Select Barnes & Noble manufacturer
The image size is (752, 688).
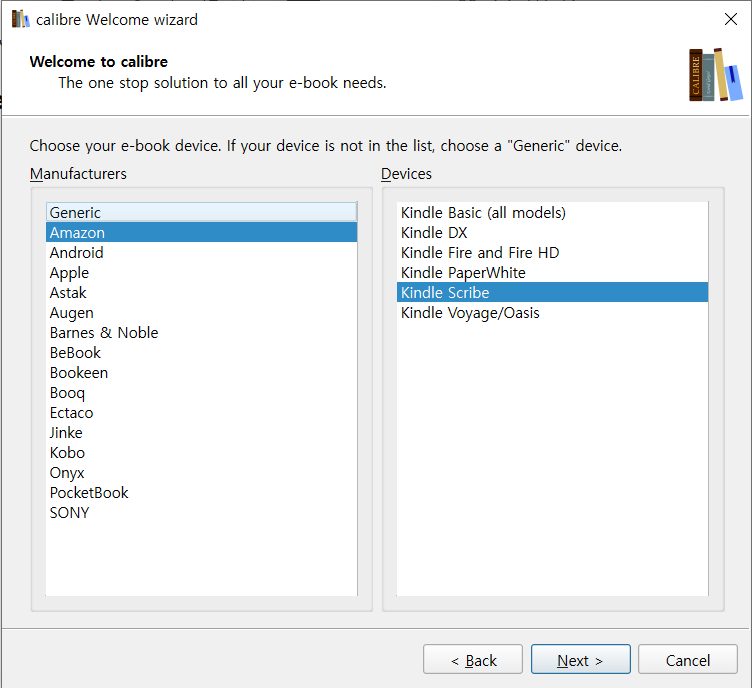tap(201, 332)
